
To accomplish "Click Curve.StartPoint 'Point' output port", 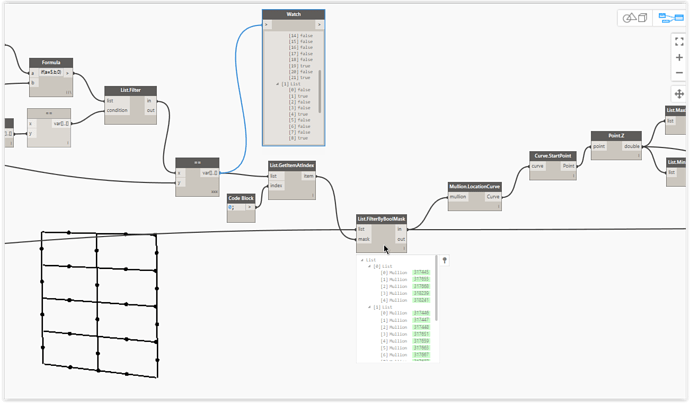I will click(x=568, y=166).
